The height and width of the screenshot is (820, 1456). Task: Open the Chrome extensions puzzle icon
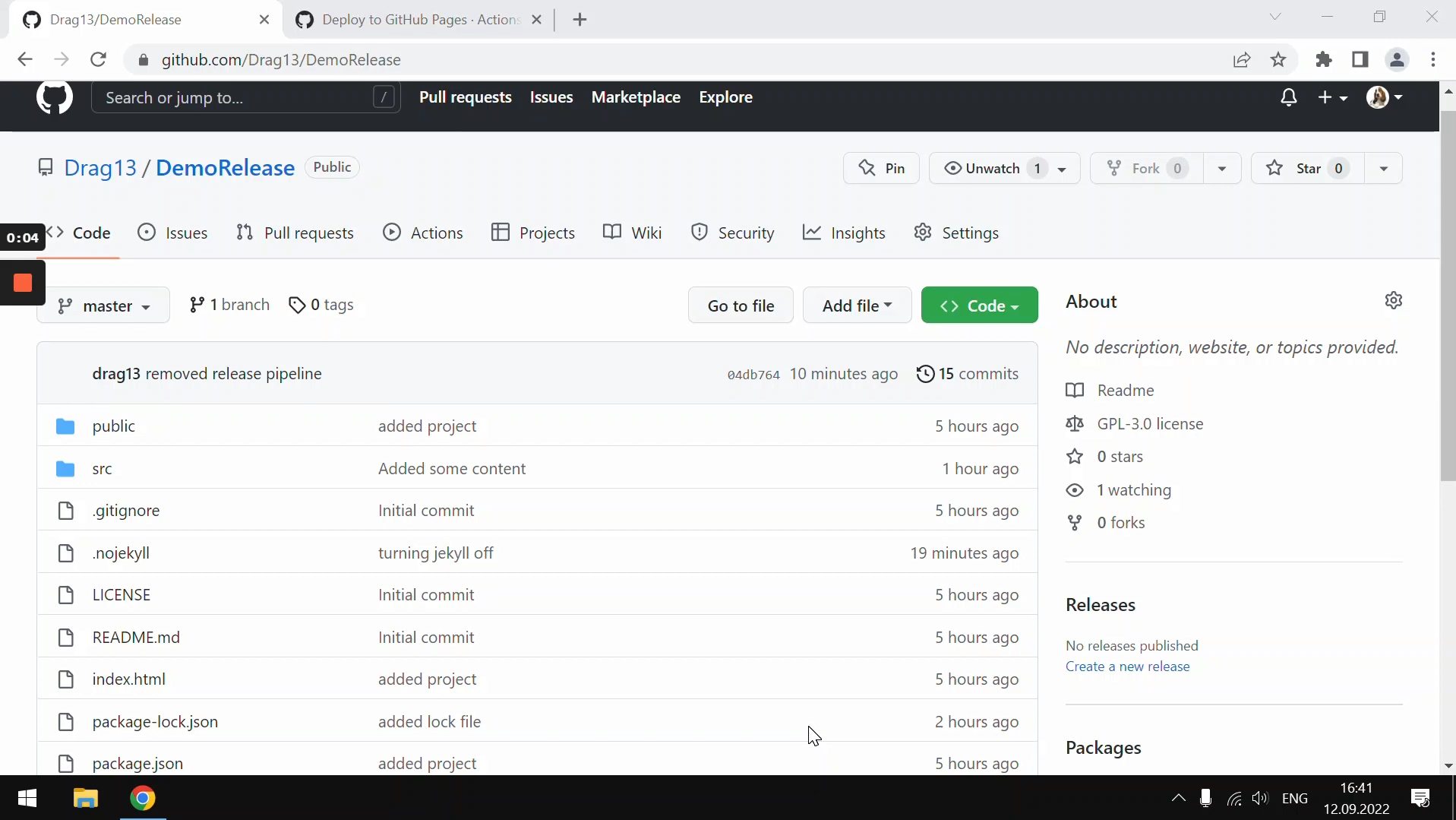[x=1324, y=59]
